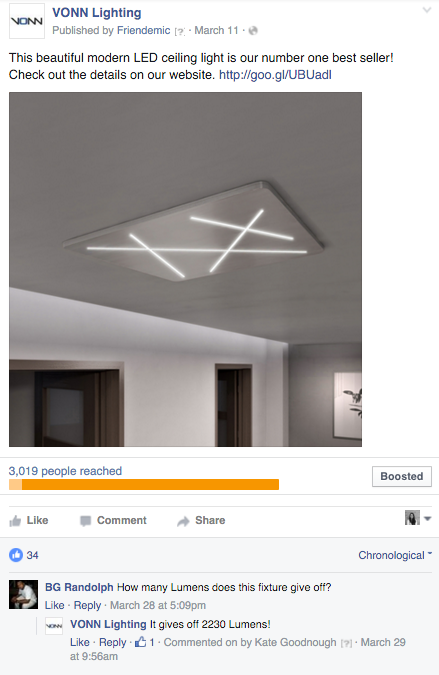Click Reply under BG Randolph's comment
439x675 pixels.
point(87,605)
